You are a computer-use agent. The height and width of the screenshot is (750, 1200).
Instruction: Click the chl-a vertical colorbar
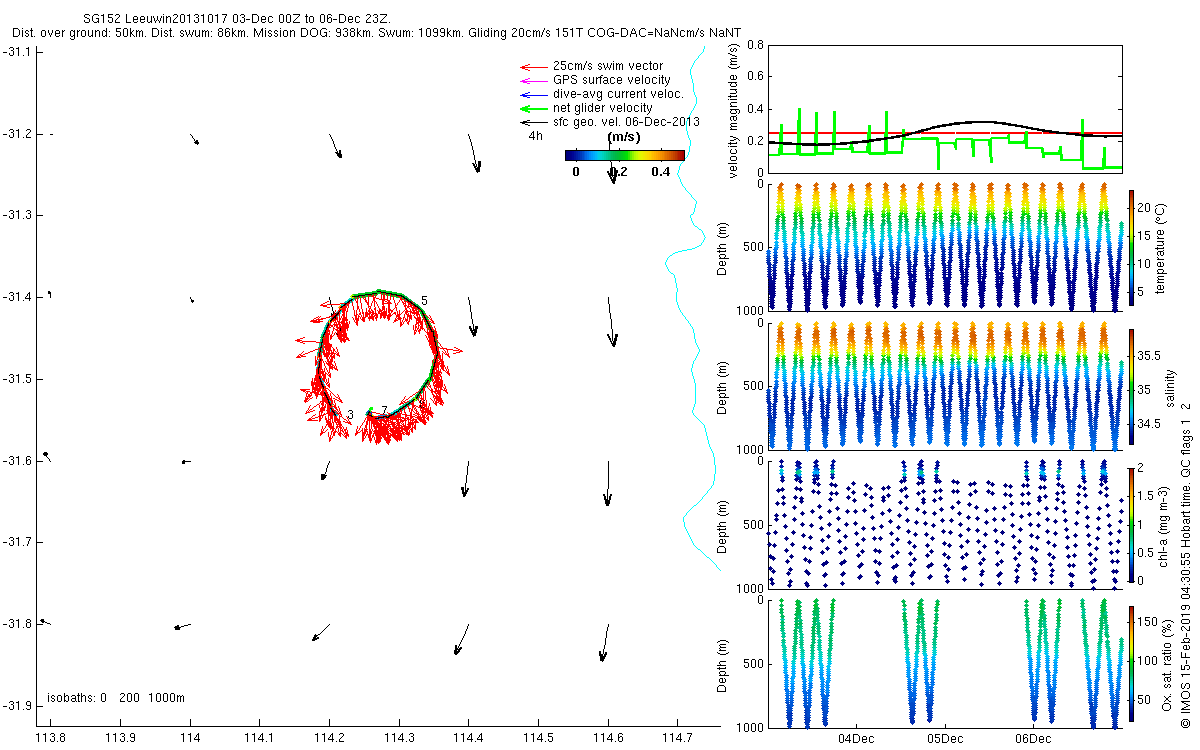[x=1132, y=521]
